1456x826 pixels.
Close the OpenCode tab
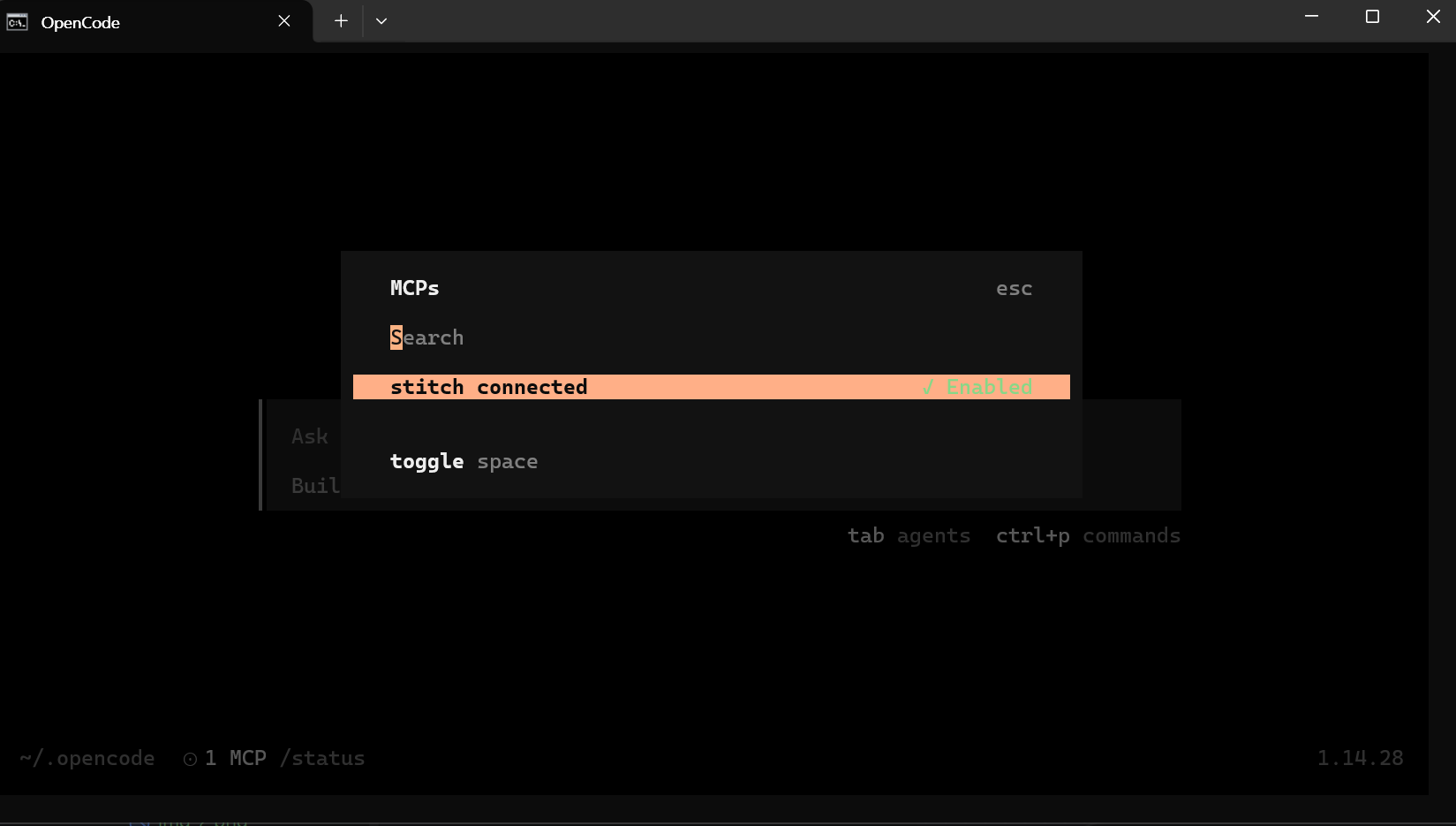tap(284, 21)
